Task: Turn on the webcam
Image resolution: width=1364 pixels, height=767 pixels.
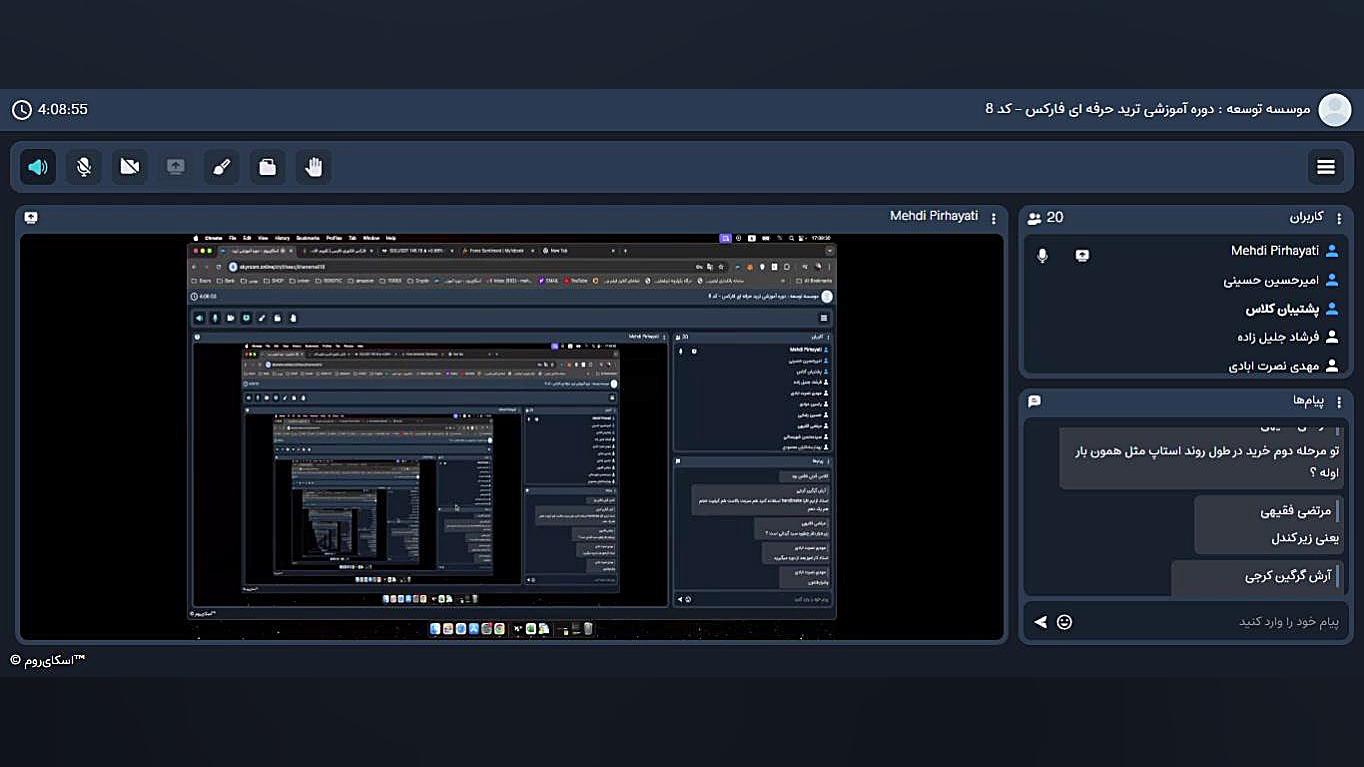Action: tap(130, 167)
